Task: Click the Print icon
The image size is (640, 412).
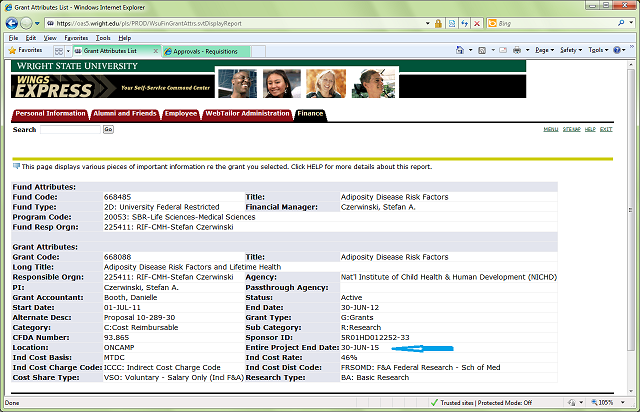Action: [517, 50]
